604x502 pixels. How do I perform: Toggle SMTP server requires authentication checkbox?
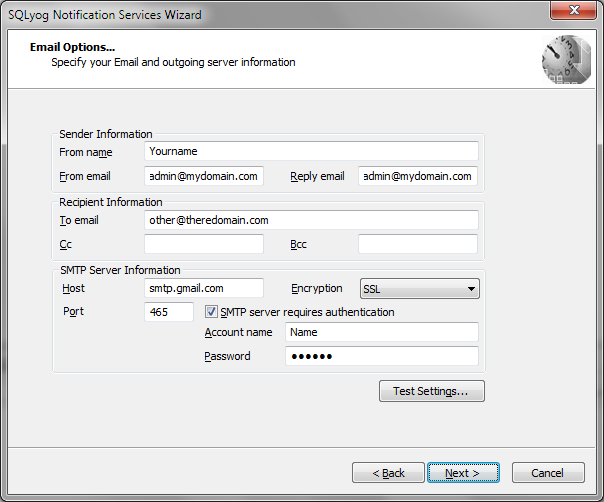212,312
